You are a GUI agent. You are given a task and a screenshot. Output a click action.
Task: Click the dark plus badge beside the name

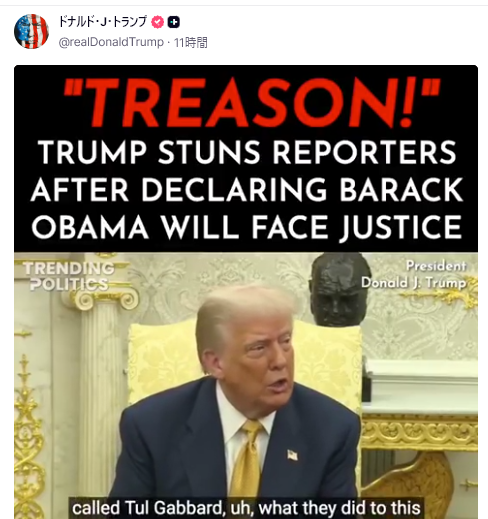(x=173, y=22)
